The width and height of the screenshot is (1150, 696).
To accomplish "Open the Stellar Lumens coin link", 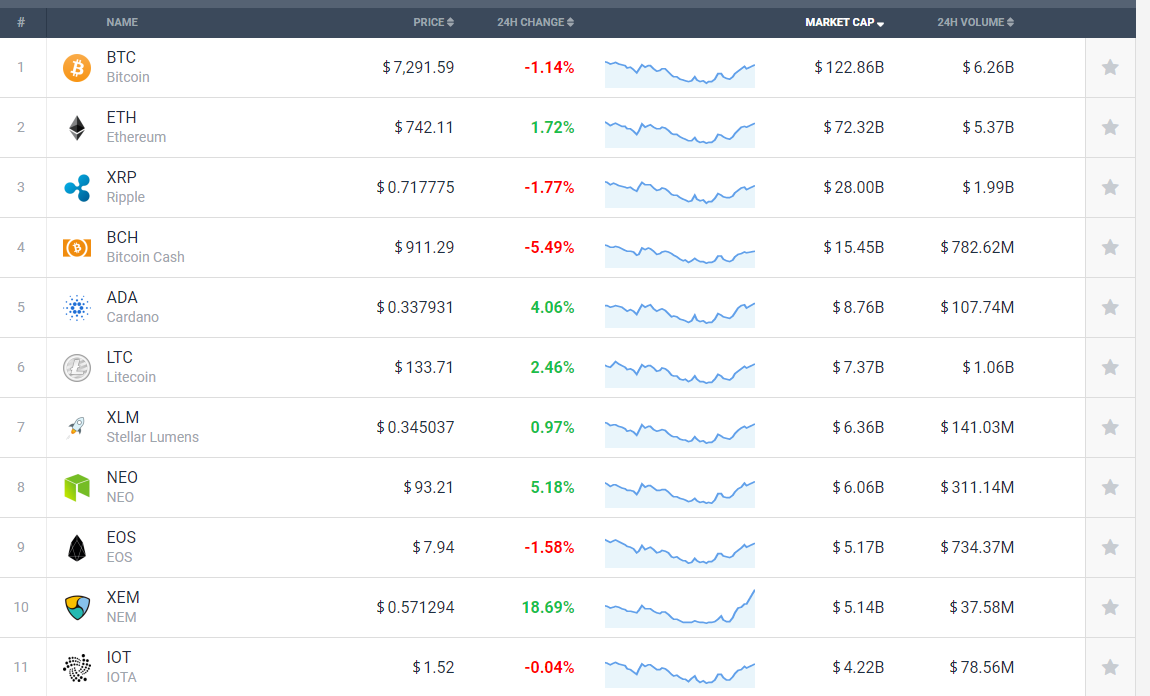I will point(152,437).
